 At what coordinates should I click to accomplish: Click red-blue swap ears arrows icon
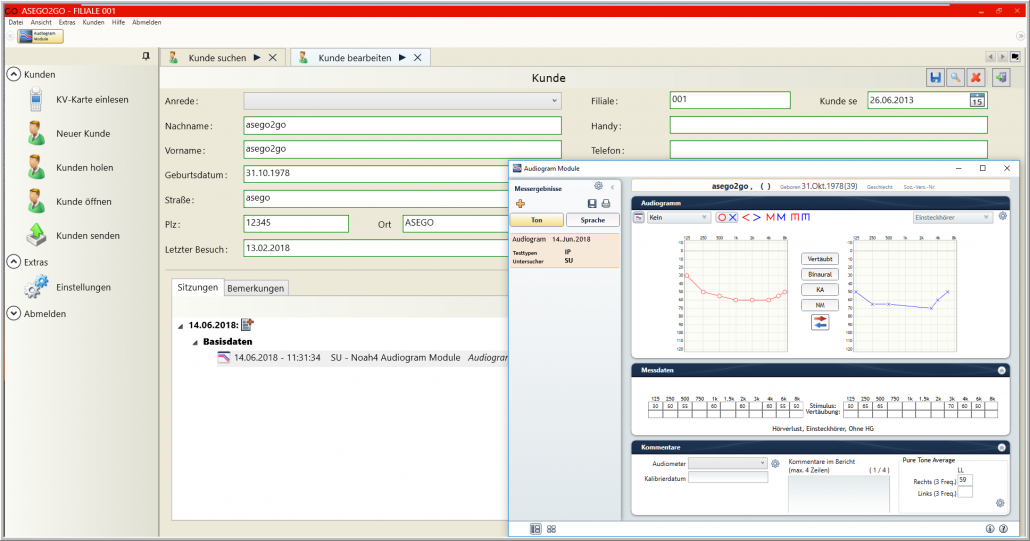coord(820,321)
